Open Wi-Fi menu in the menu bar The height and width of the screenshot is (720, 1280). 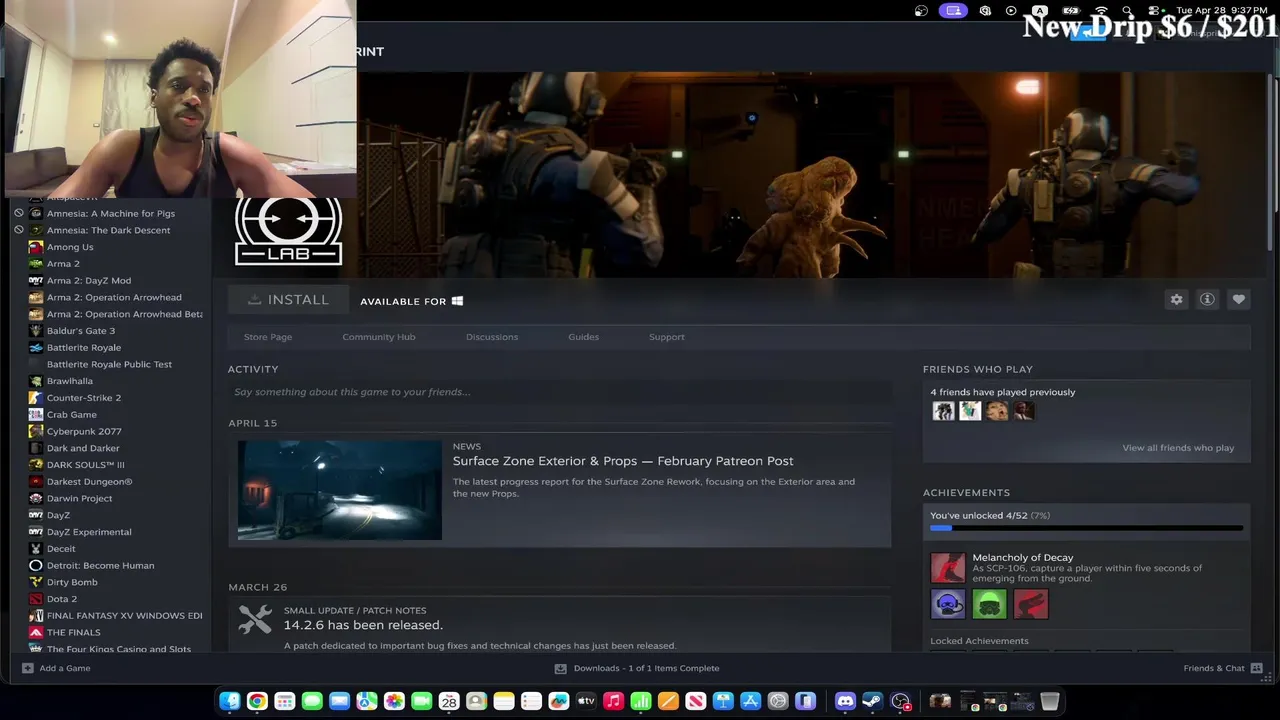point(1101,11)
